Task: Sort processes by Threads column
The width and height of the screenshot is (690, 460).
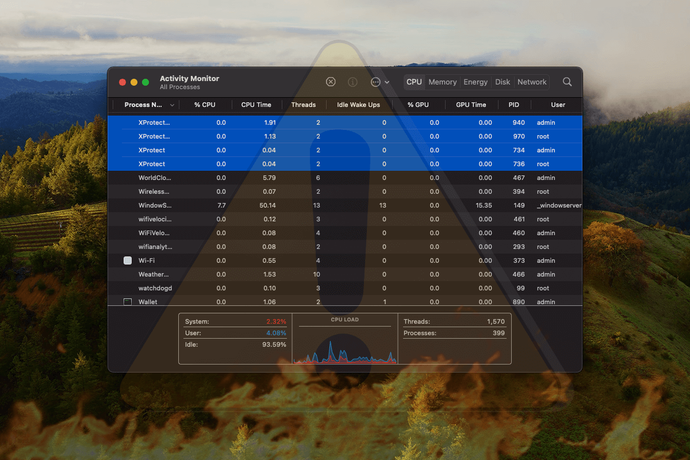Action: click(303, 105)
